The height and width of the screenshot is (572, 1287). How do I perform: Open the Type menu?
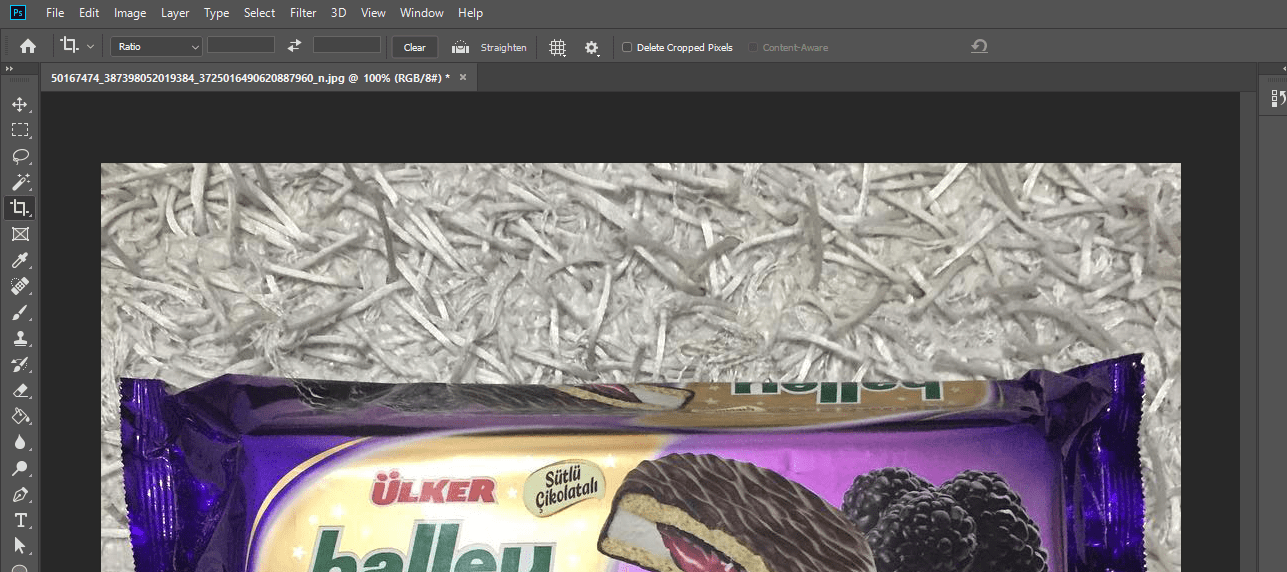click(x=216, y=13)
